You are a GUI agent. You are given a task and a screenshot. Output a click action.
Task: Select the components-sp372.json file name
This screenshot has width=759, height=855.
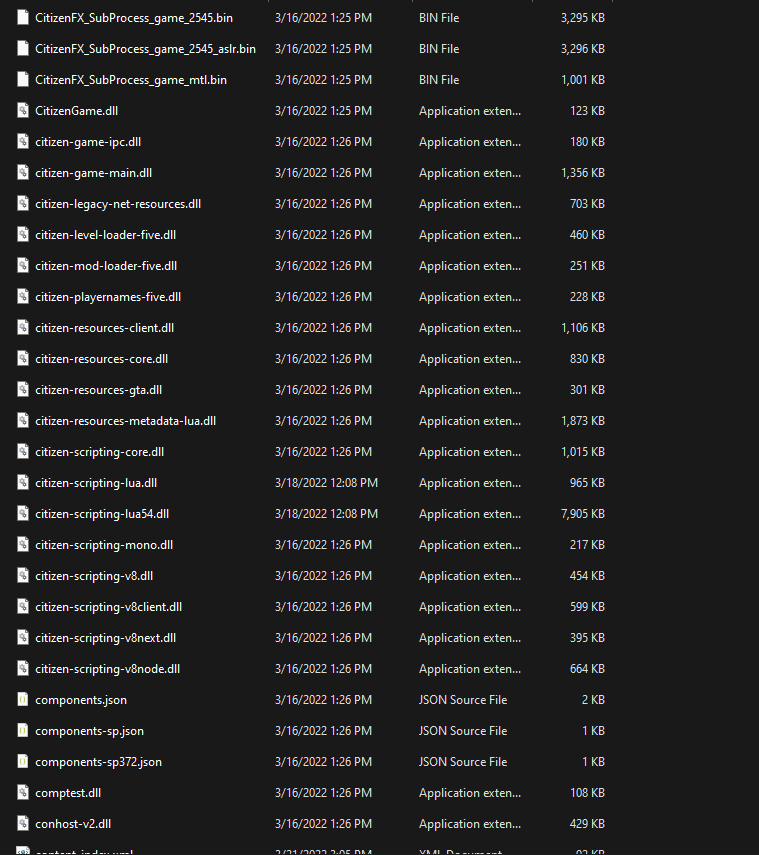99,762
